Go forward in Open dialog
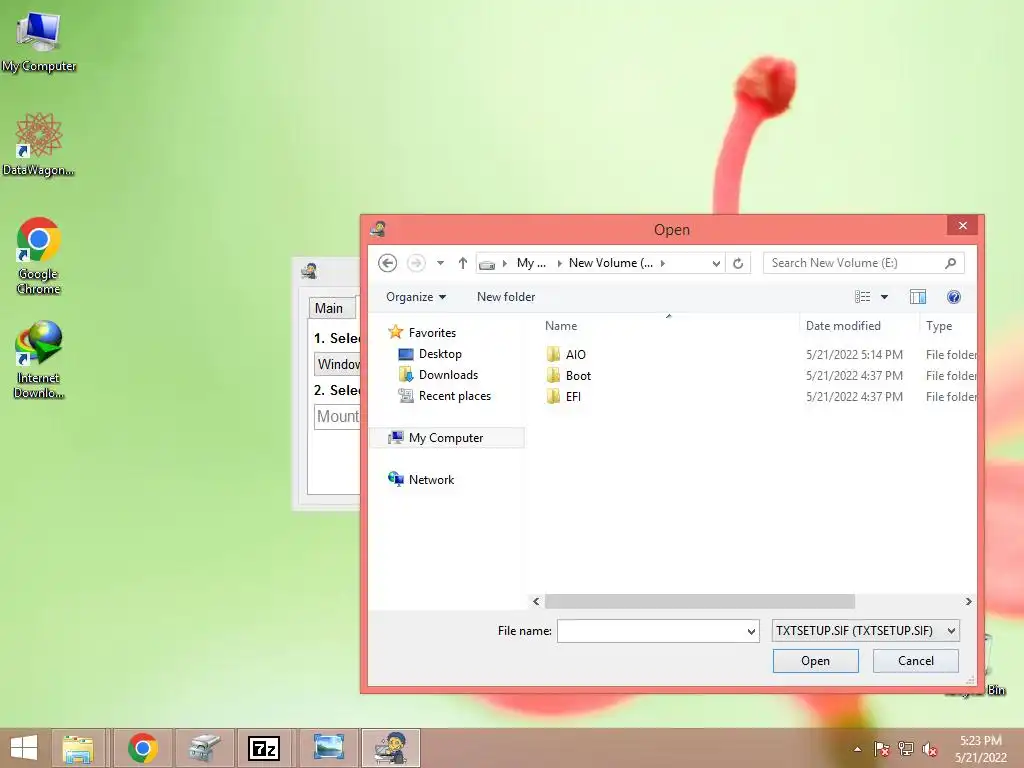The height and width of the screenshot is (768, 1024). [416, 263]
